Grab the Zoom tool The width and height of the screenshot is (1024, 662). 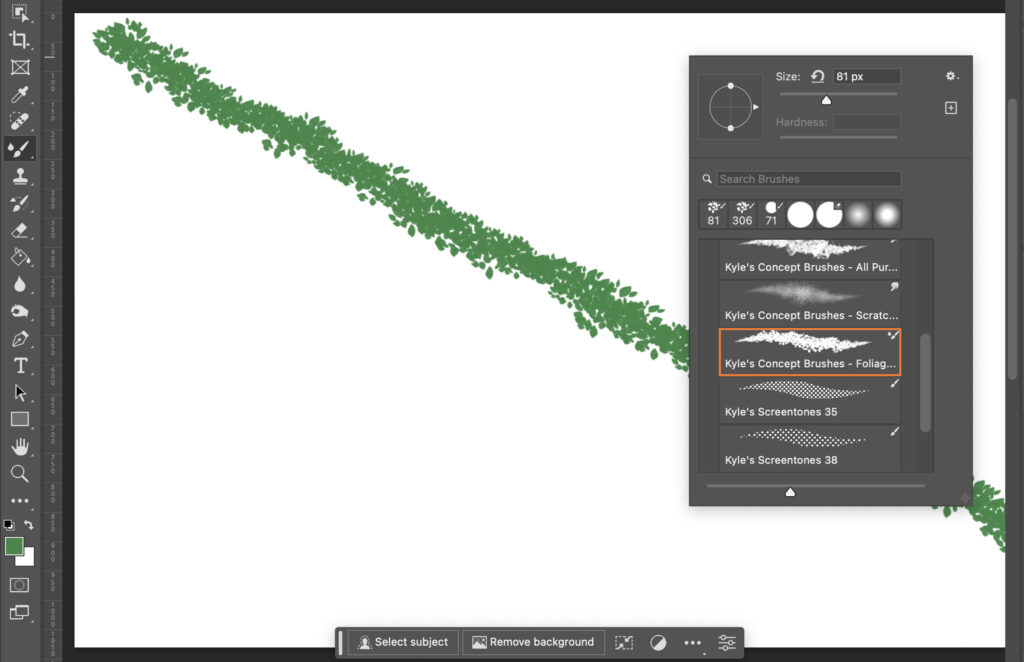click(x=20, y=473)
